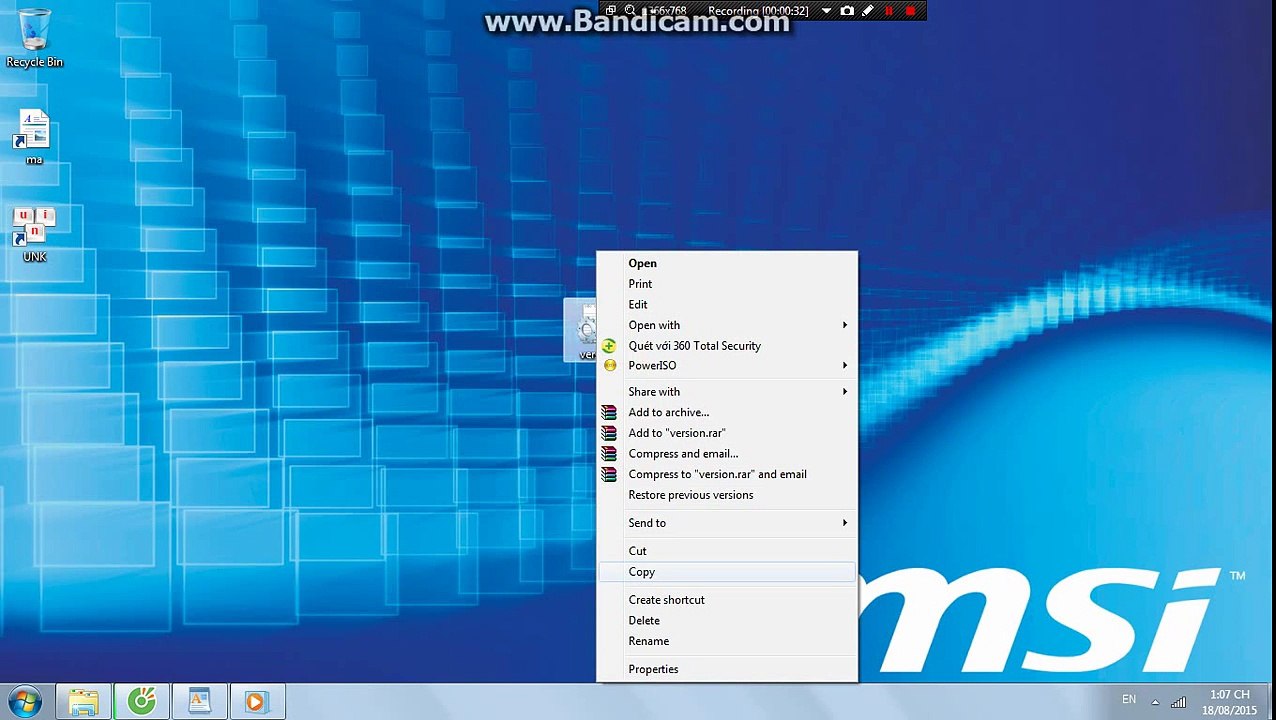This screenshot has height=720, width=1276.
Task: Expand the Share with submenu
Action: pyautogui.click(x=727, y=392)
